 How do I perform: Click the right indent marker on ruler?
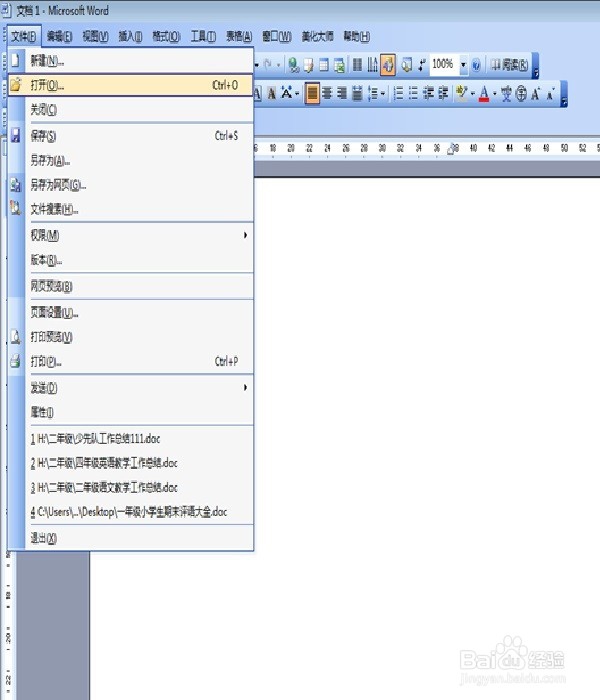(x=452, y=150)
